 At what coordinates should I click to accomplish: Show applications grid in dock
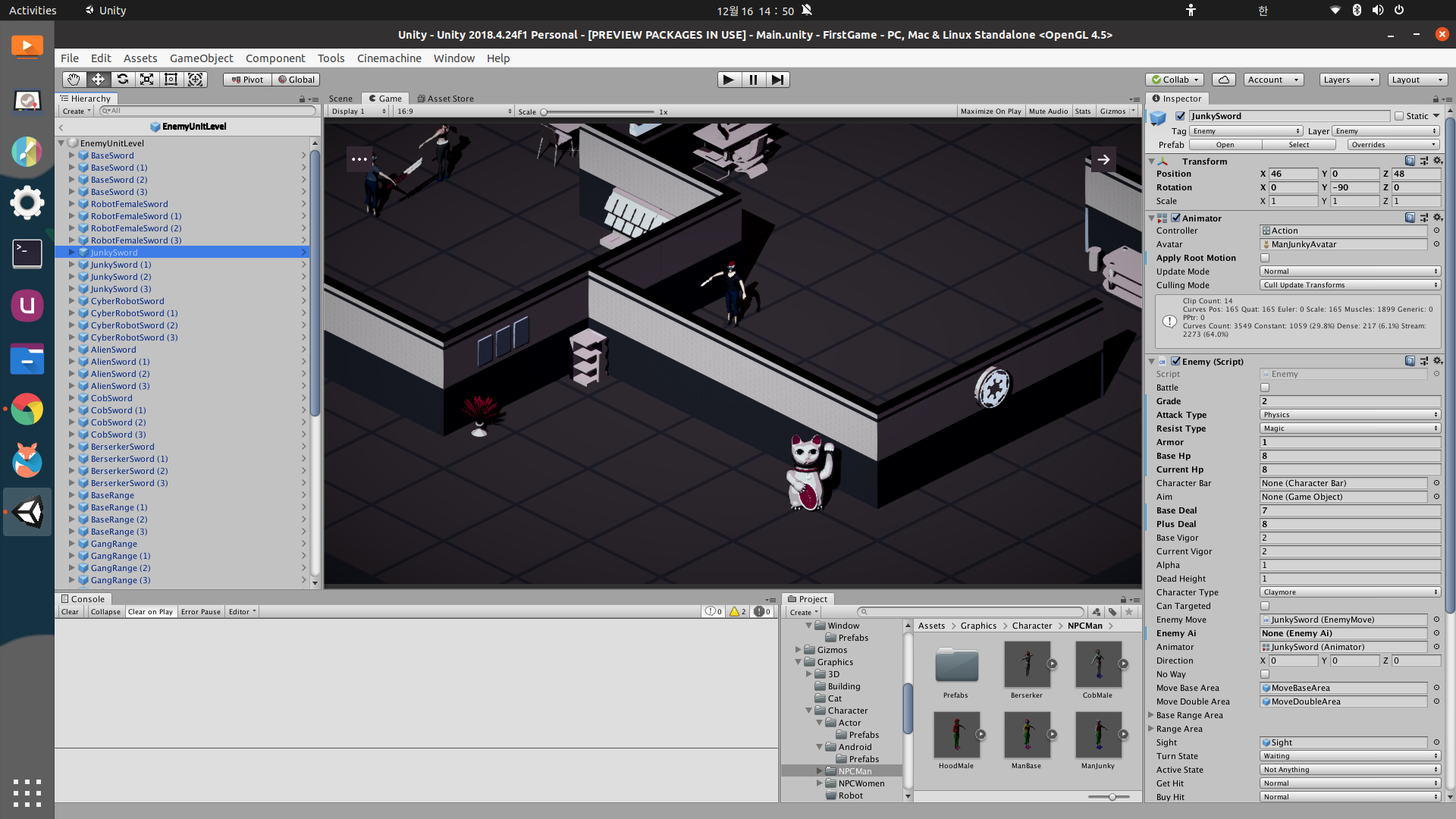point(27,793)
